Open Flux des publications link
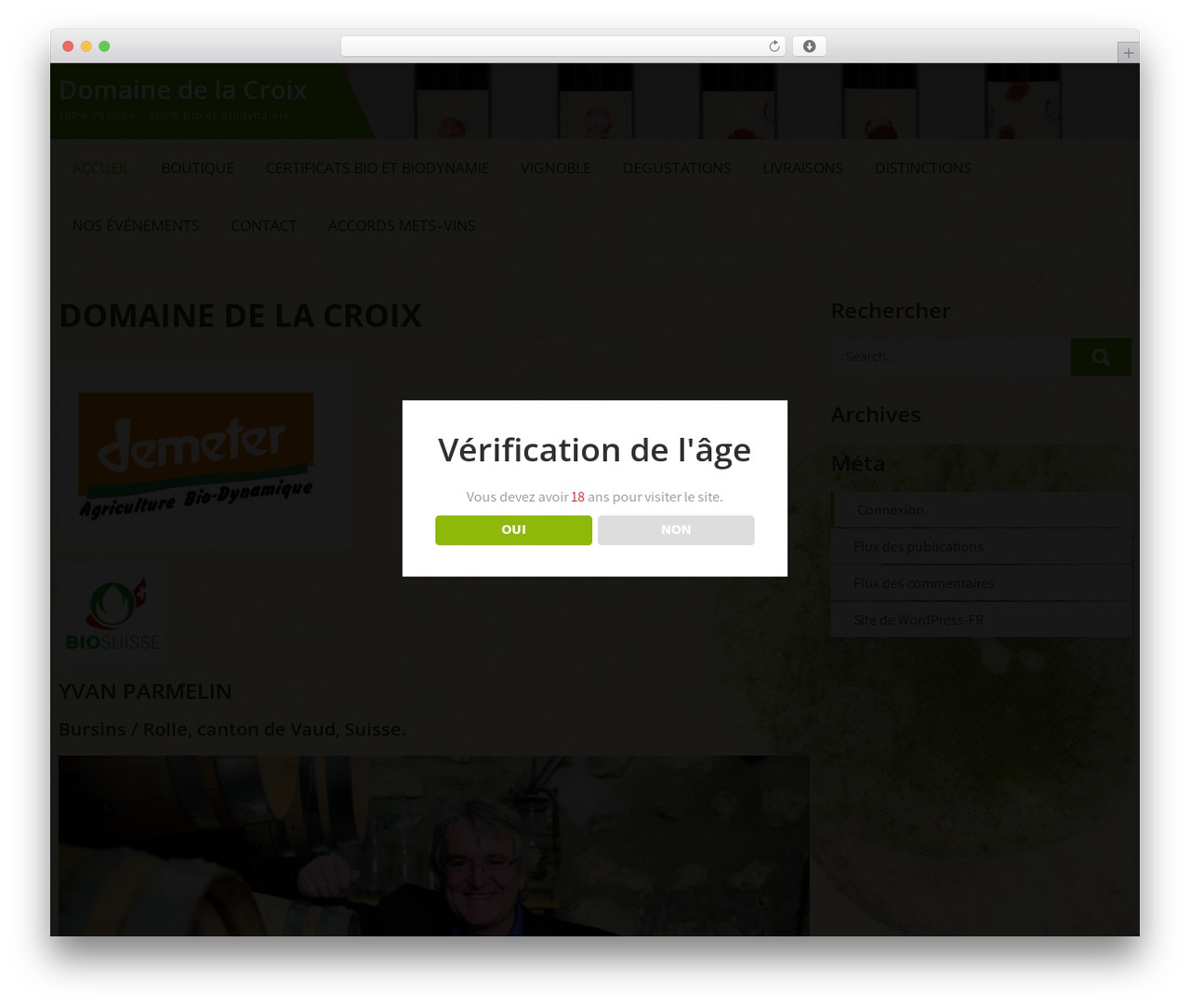 tap(919, 547)
